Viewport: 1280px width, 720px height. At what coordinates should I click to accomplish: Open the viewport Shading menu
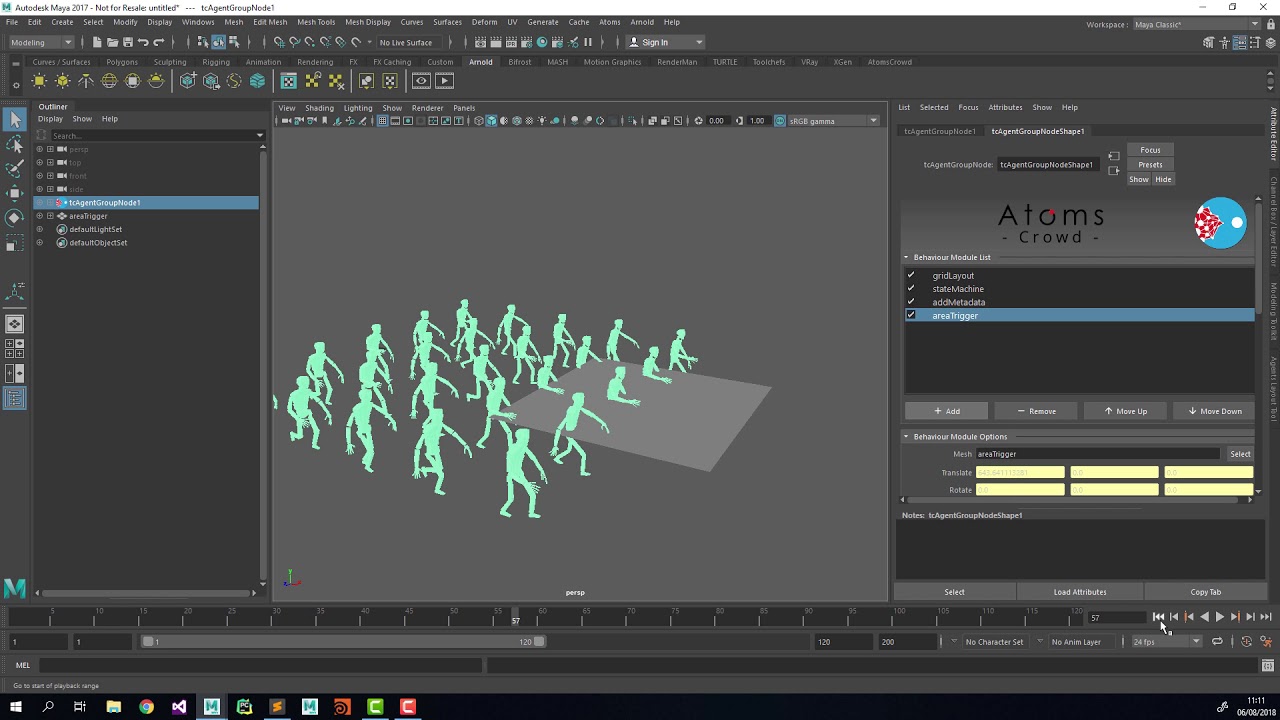(x=319, y=108)
